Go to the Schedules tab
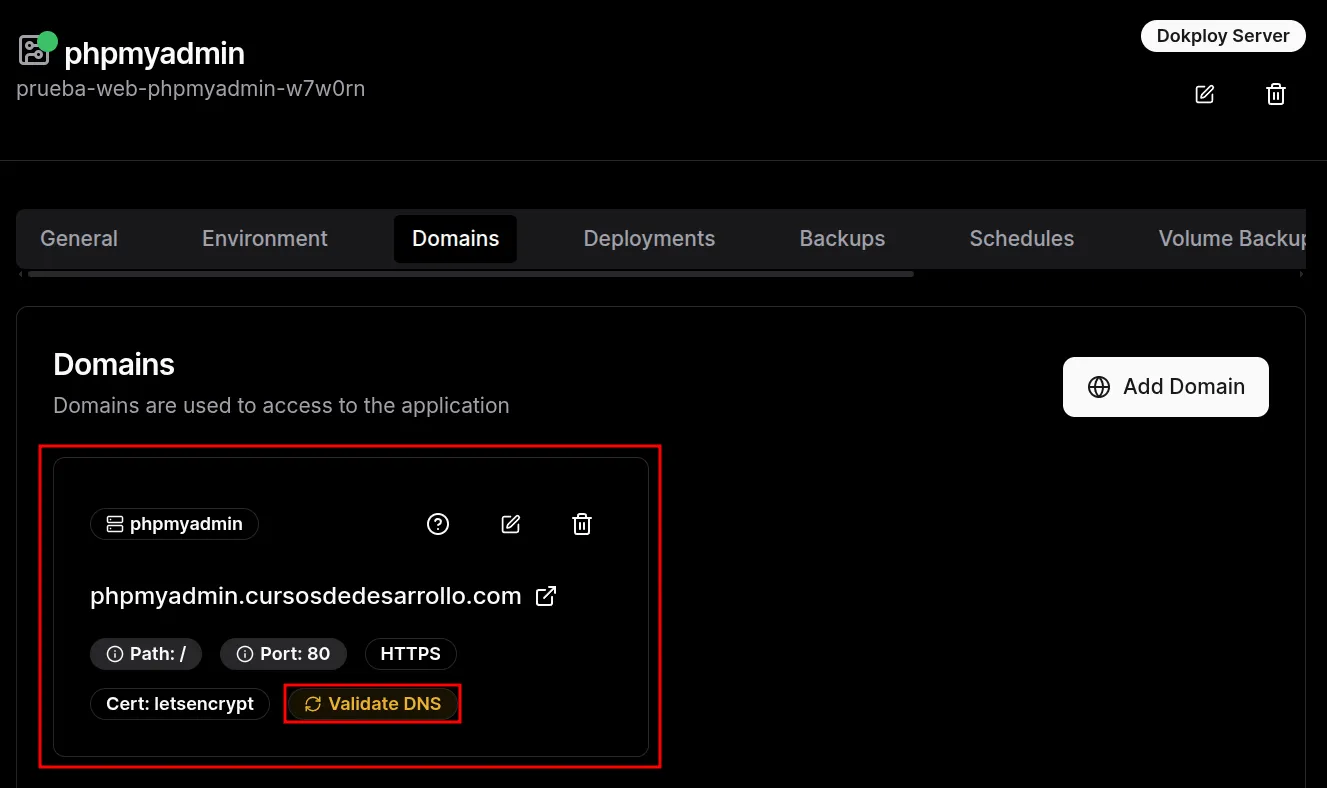Screen dimensions: 1327x788 coord(1021,238)
